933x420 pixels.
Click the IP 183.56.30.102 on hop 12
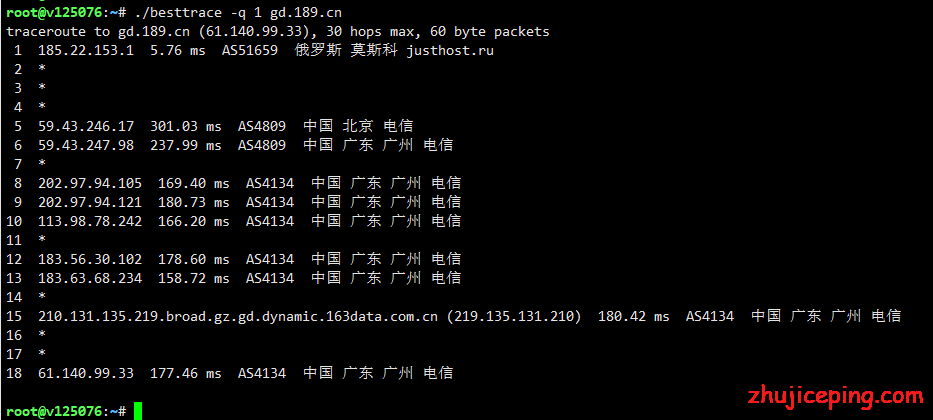pyautogui.click(x=90, y=259)
